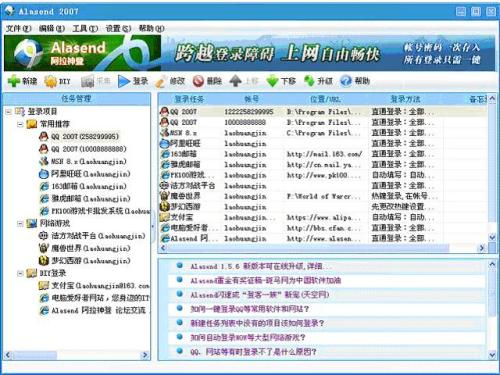Select 梦幻西游 tree entry

(90, 261)
